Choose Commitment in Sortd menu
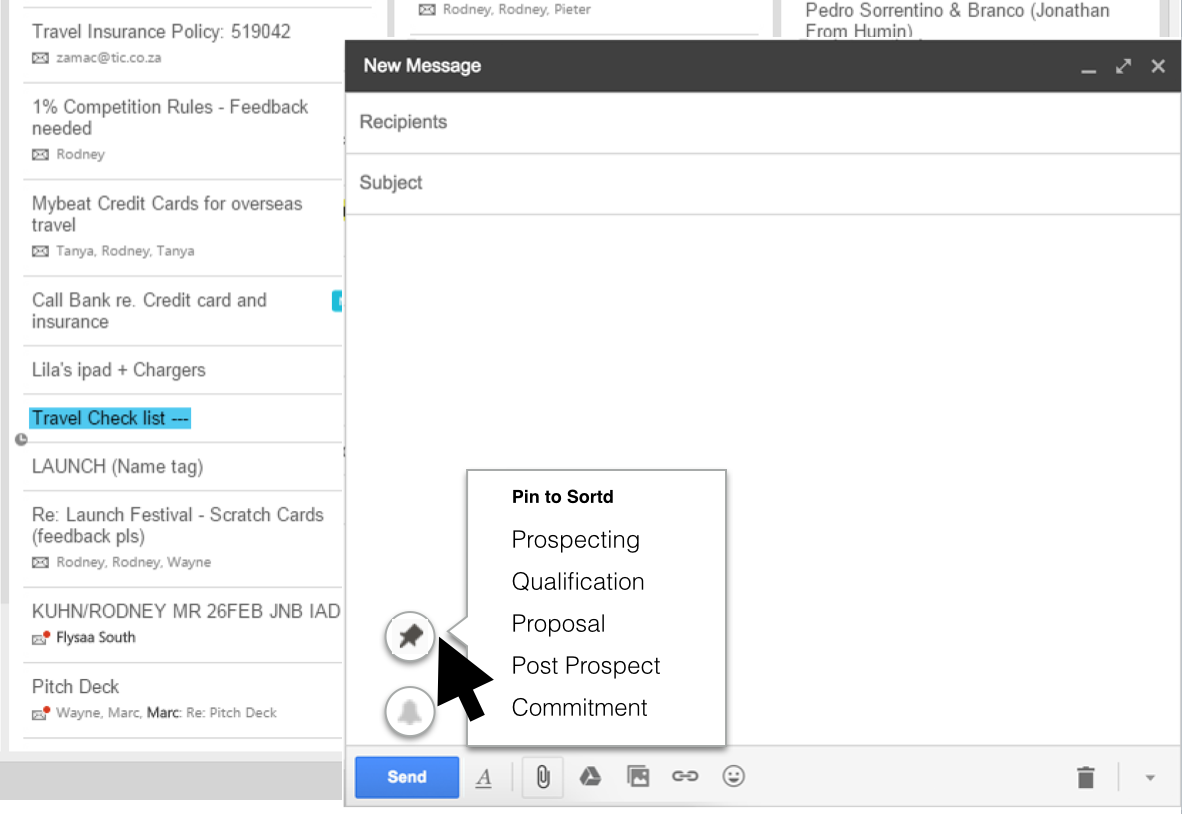 pyautogui.click(x=579, y=708)
